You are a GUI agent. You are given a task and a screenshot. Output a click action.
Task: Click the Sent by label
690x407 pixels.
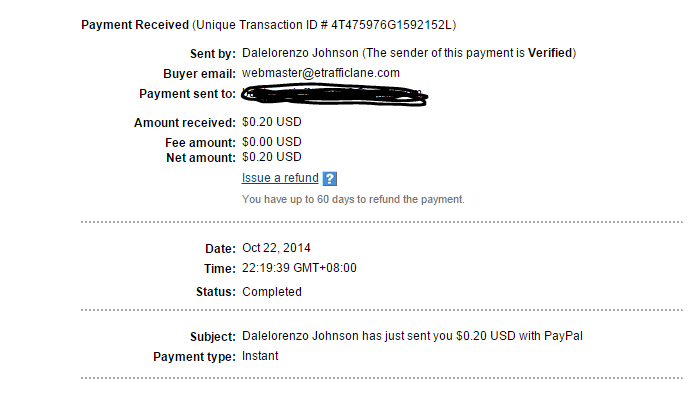pyautogui.click(x=213, y=54)
